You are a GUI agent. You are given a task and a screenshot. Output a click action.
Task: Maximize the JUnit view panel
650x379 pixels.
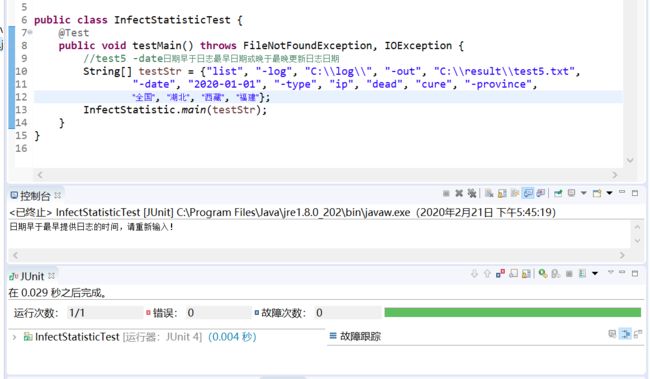[635, 274]
